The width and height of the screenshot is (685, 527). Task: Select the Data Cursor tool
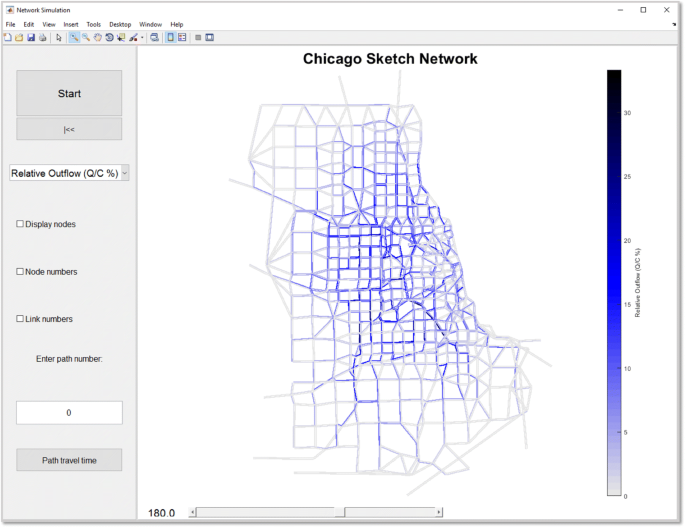121,38
